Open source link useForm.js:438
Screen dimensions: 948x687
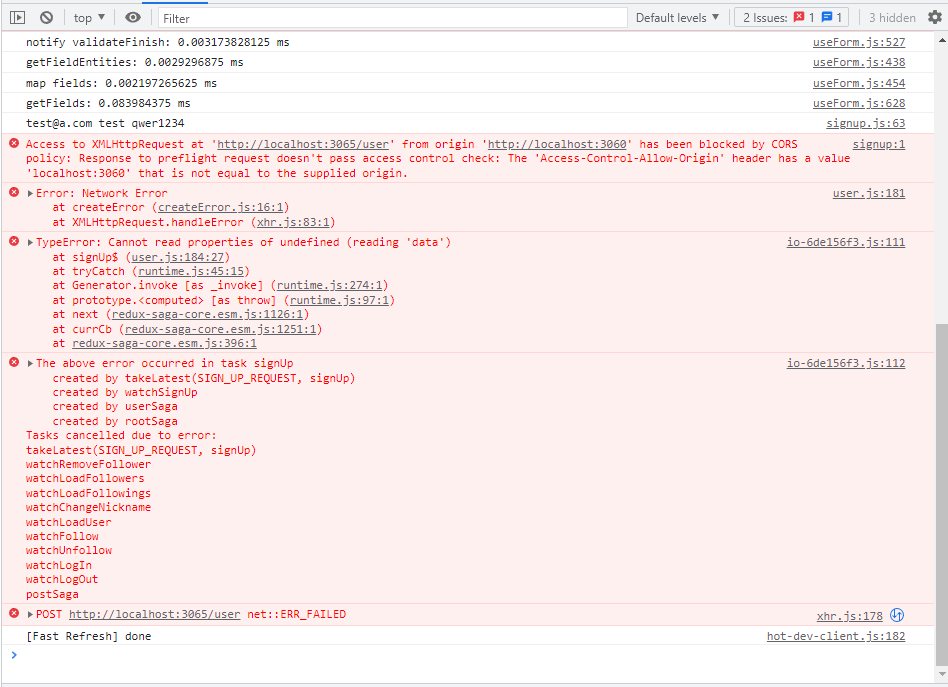point(859,62)
